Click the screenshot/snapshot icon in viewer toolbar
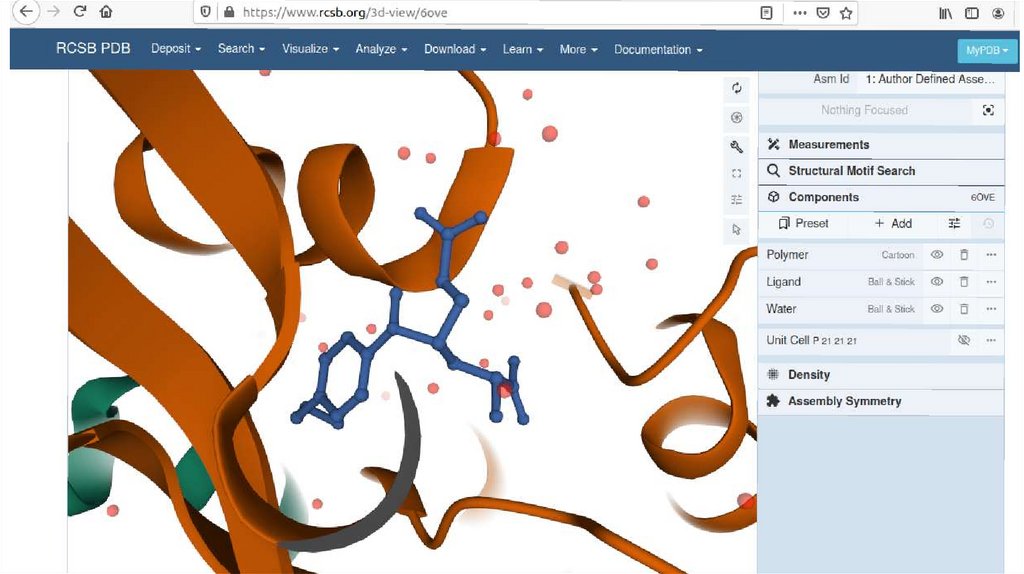Screen dimensions: 1024x574 coord(737,117)
